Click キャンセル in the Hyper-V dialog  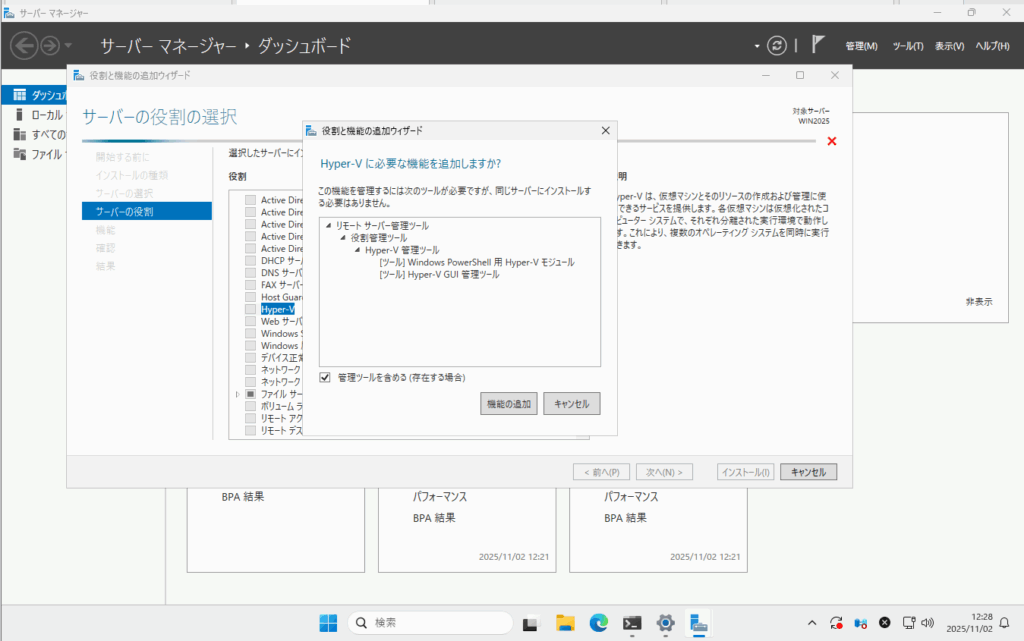(571, 403)
